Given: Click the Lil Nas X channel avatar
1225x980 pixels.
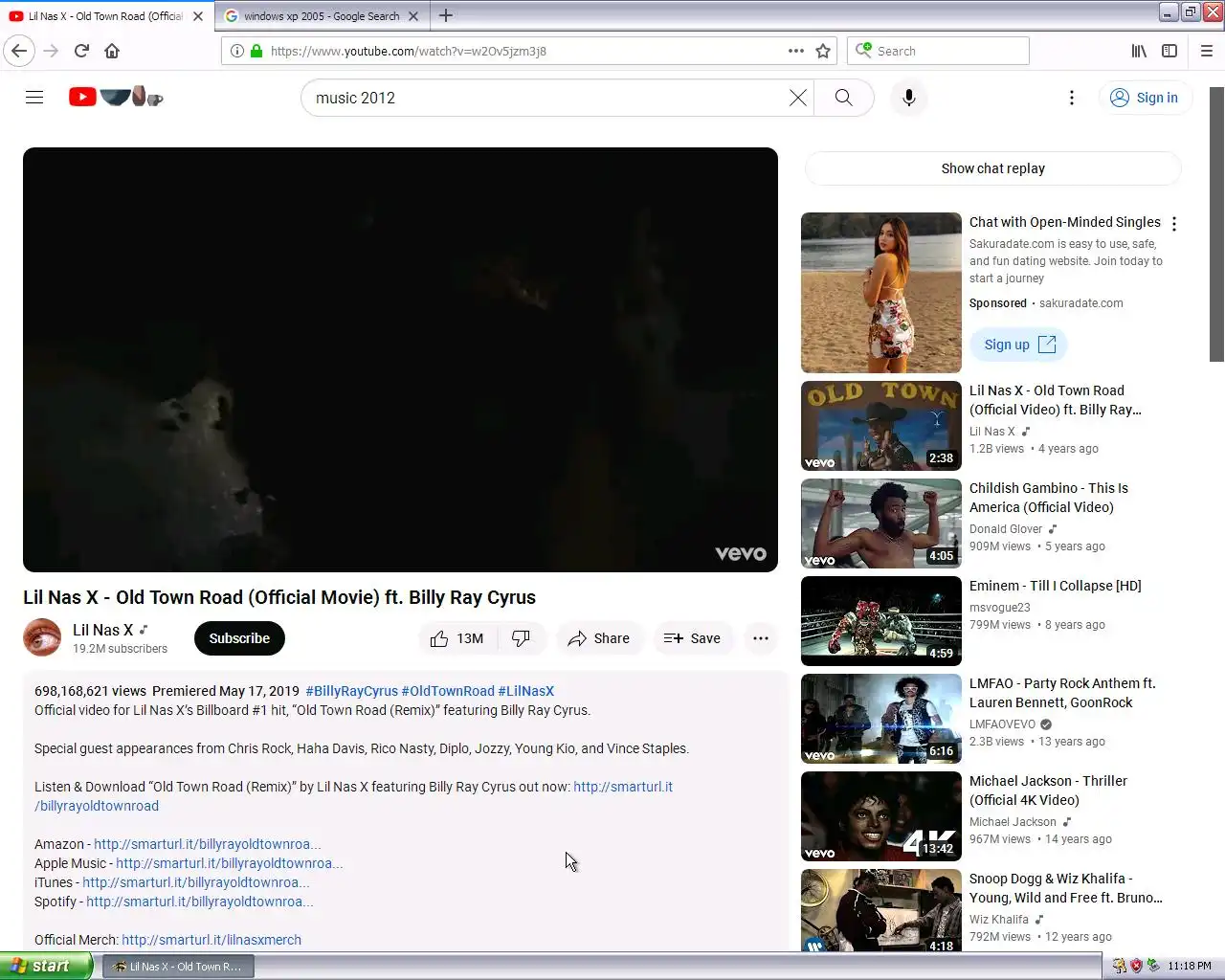Looking at the screenshot, I should click(x=42, y=637).
